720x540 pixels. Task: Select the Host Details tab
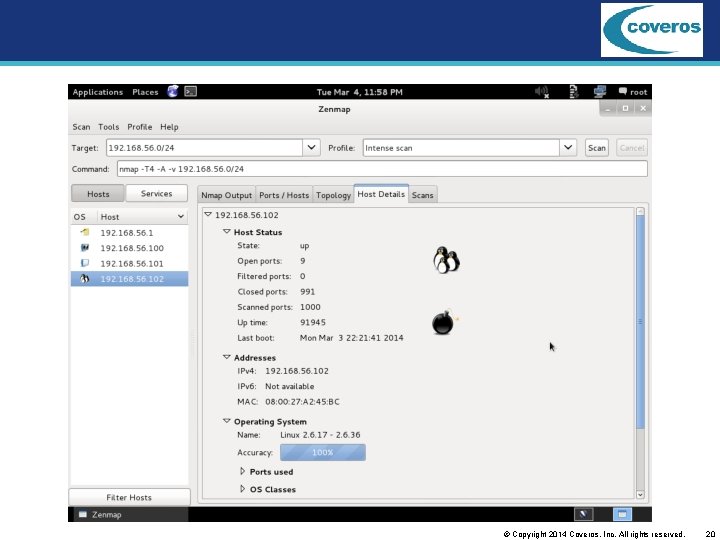[x=381, y=194]
